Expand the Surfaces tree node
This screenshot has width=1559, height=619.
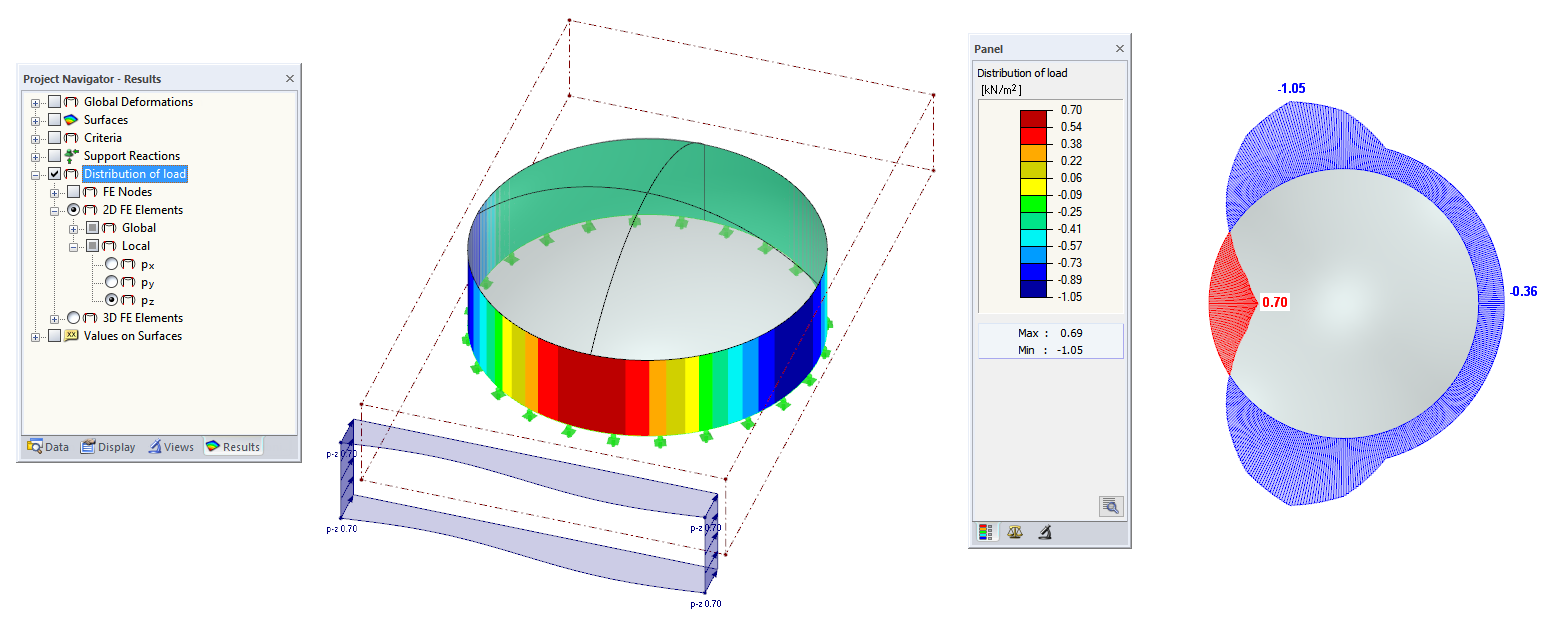click(35, 119)
